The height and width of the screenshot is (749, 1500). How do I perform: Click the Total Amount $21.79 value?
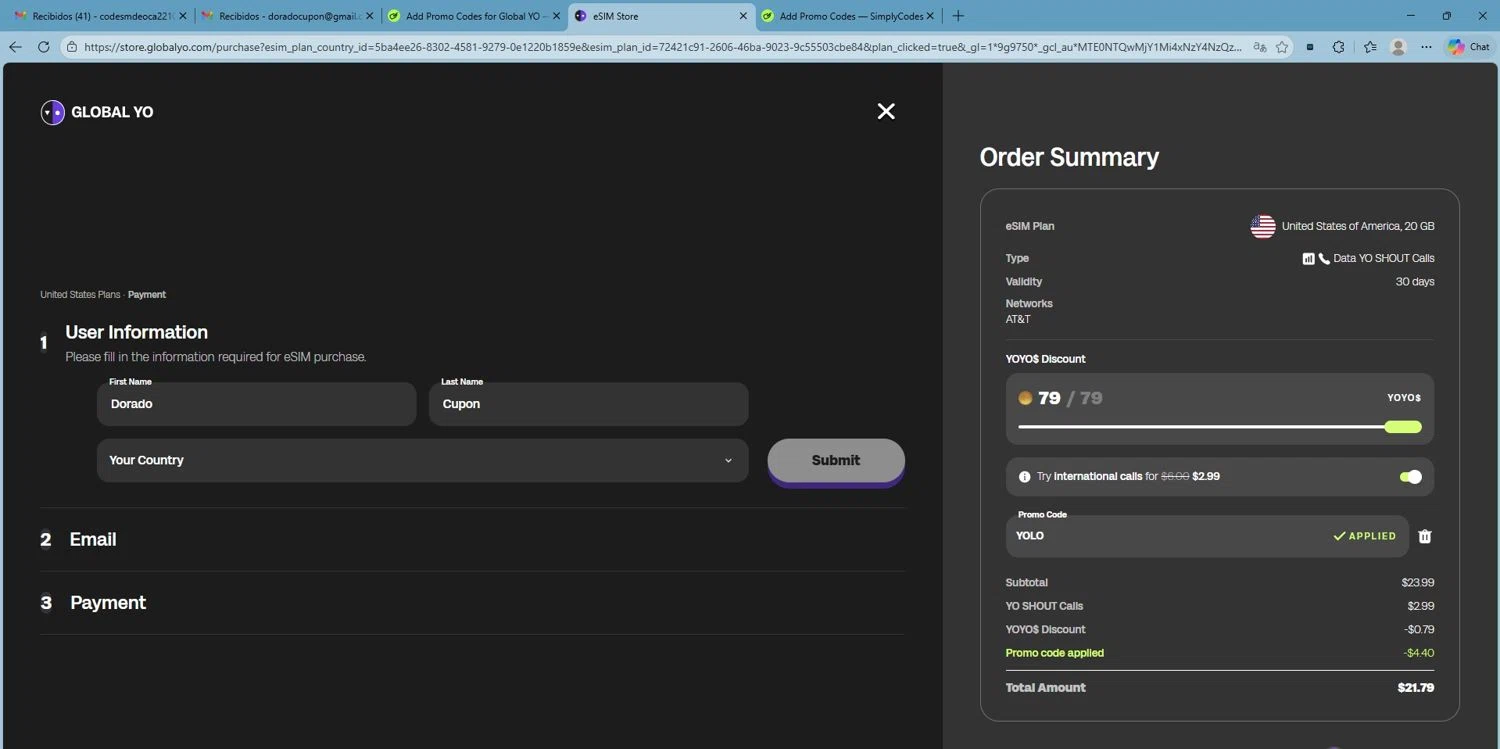[1416, 688]
